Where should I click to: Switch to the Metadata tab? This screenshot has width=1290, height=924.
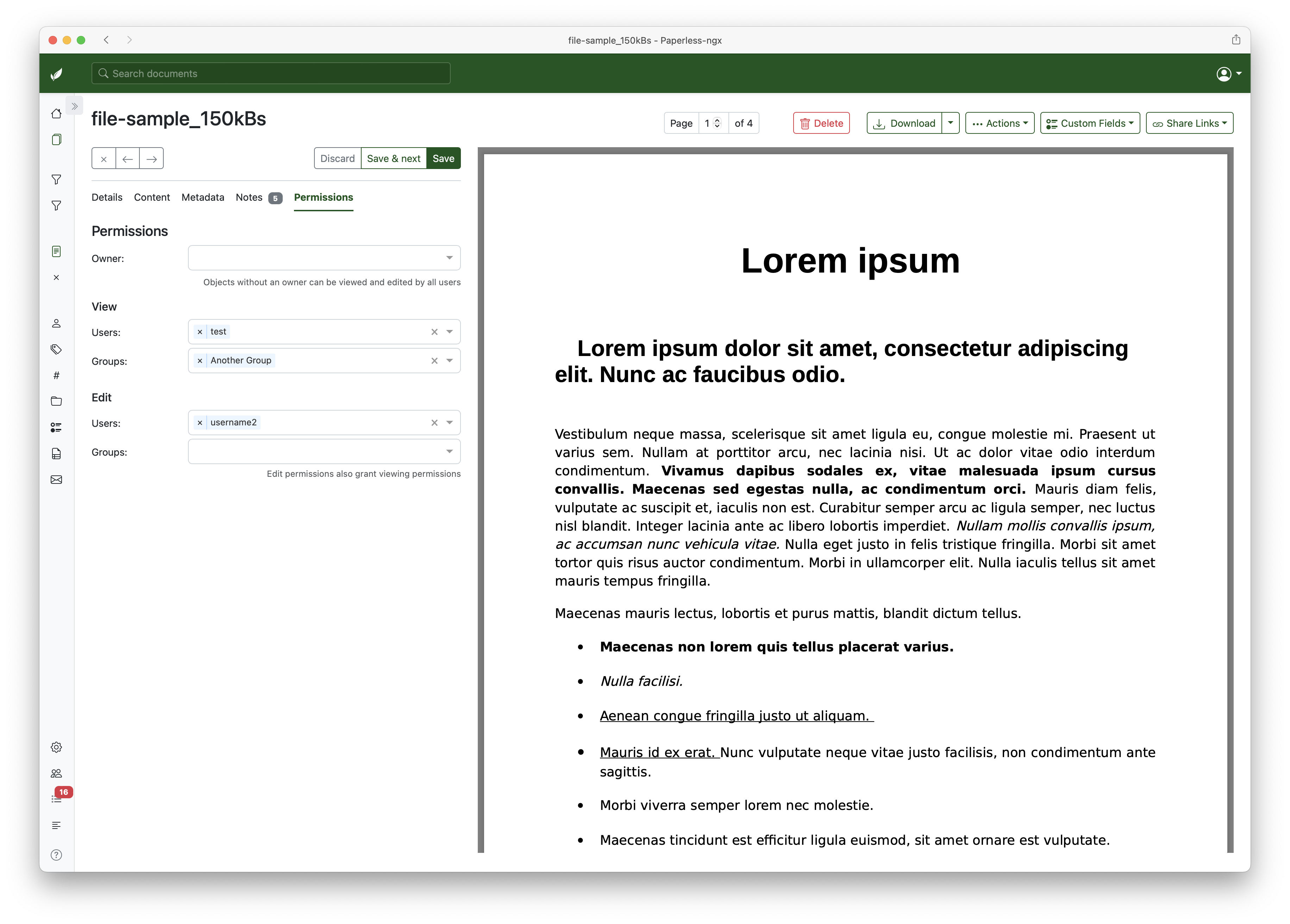[202, 198]
